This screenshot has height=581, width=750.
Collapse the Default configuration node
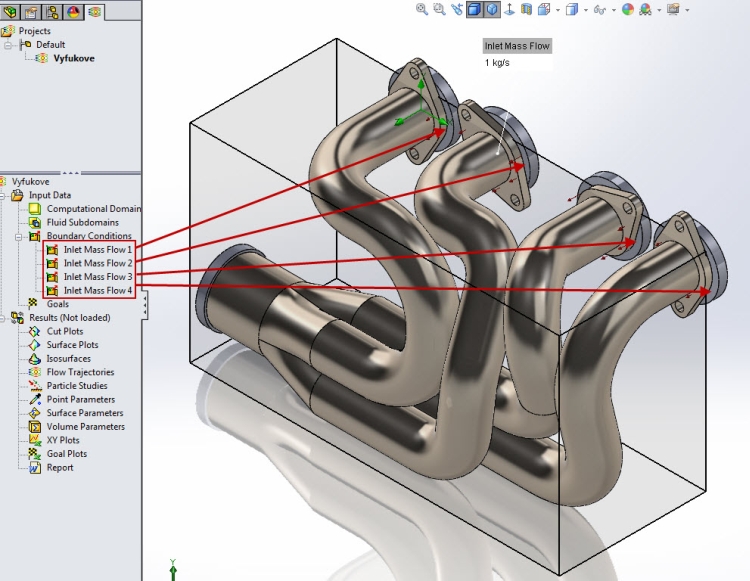[x=8, y=45]
